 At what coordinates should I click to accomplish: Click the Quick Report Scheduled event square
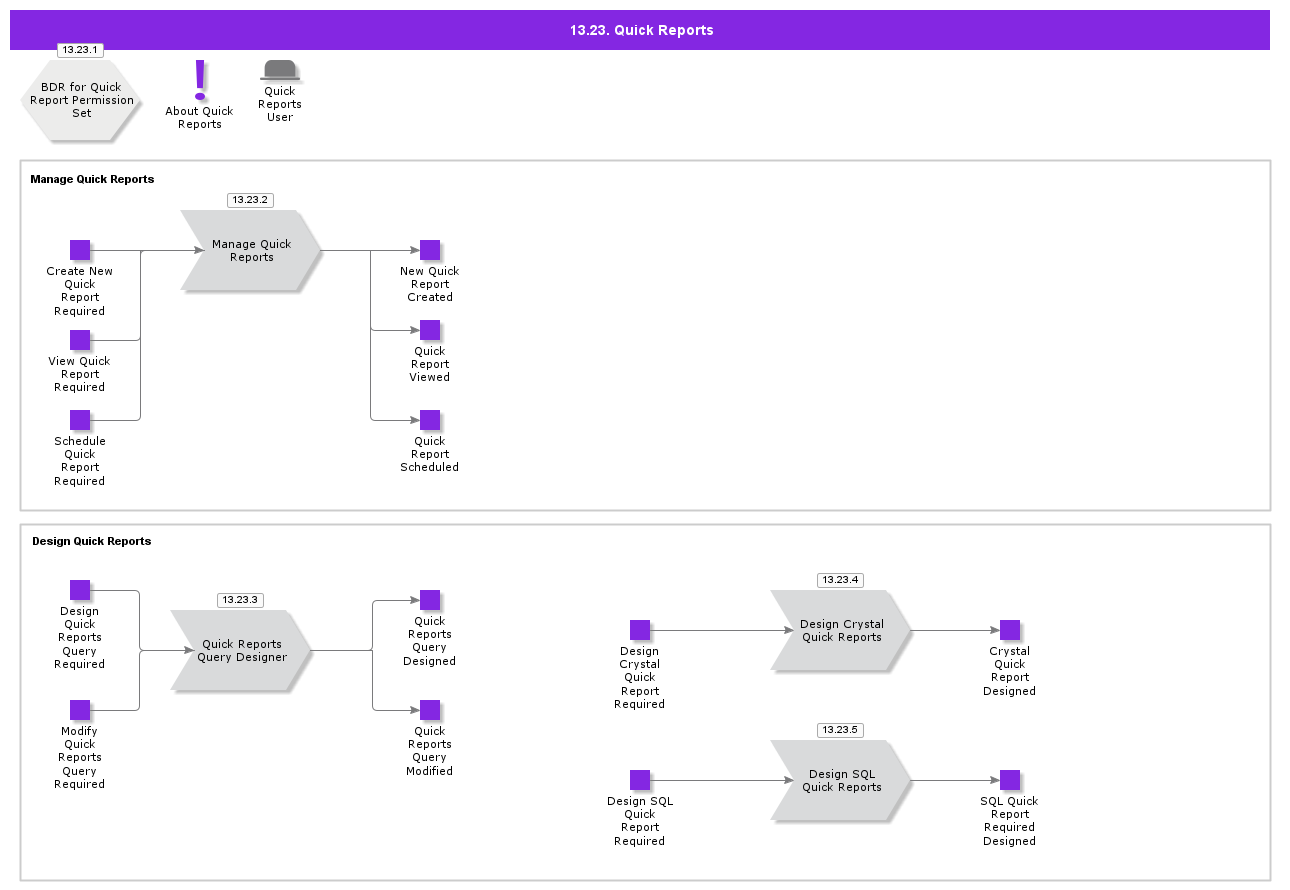click(x=430, y=420)
